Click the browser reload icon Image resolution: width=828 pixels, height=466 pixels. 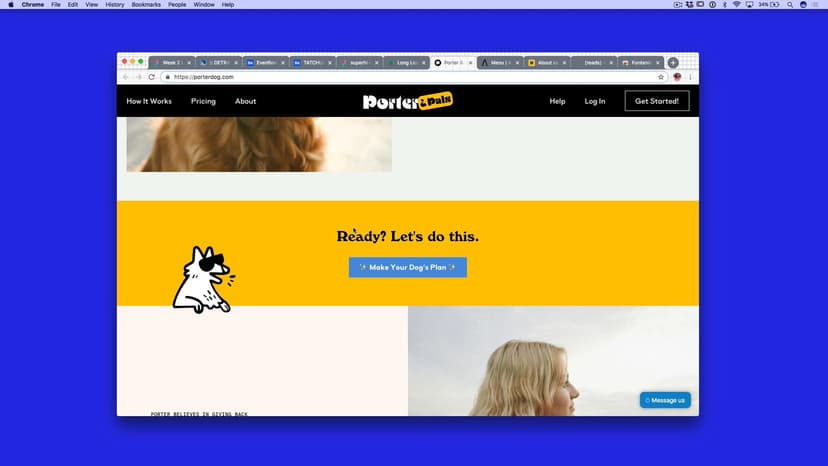pos(152,77)
